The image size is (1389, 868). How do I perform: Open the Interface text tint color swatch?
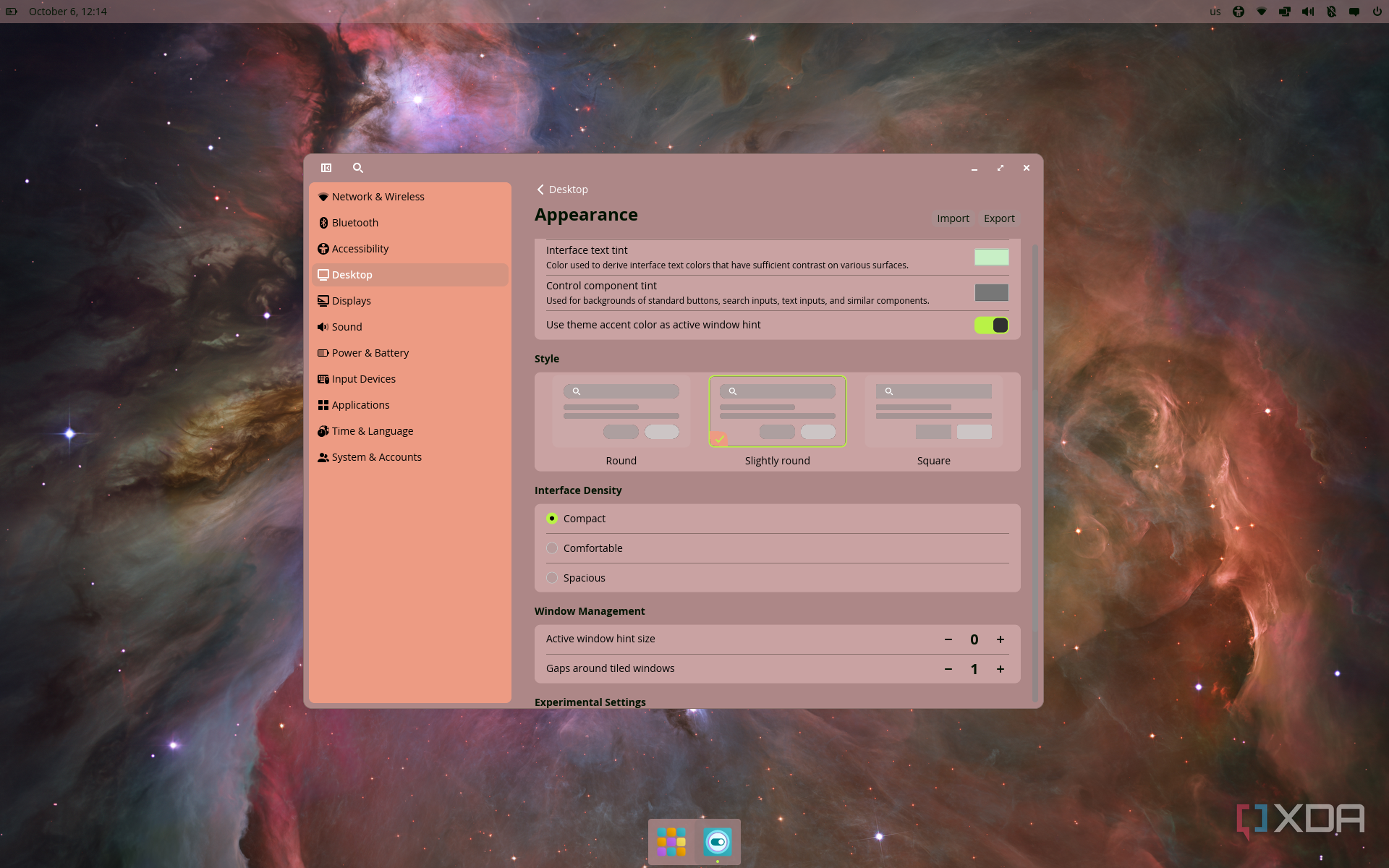991,257
